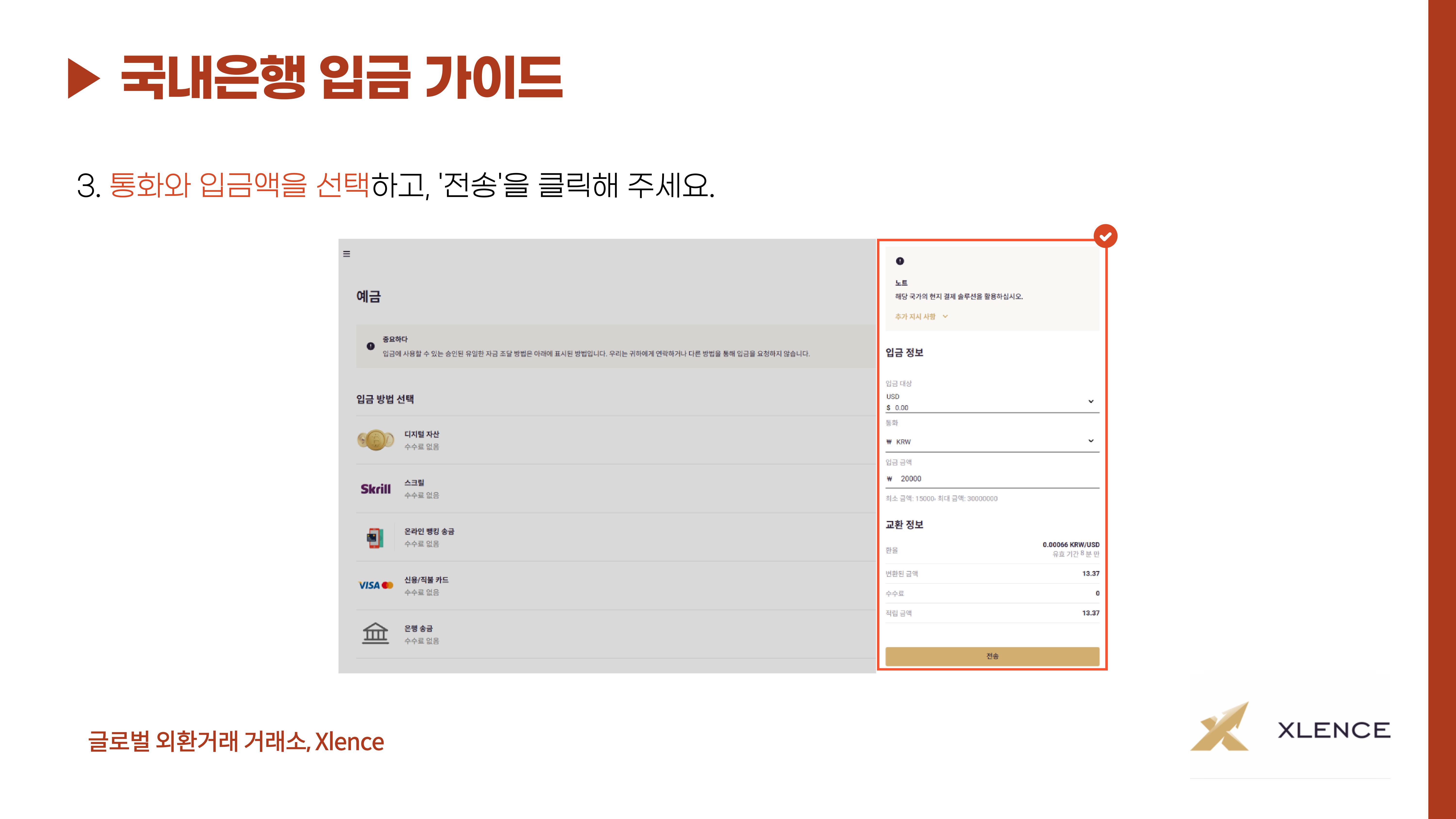Click the 교환 정보 heading
Image resolution: width=1456 pixels, height=819 pixels.
click(x=904, y=524)
